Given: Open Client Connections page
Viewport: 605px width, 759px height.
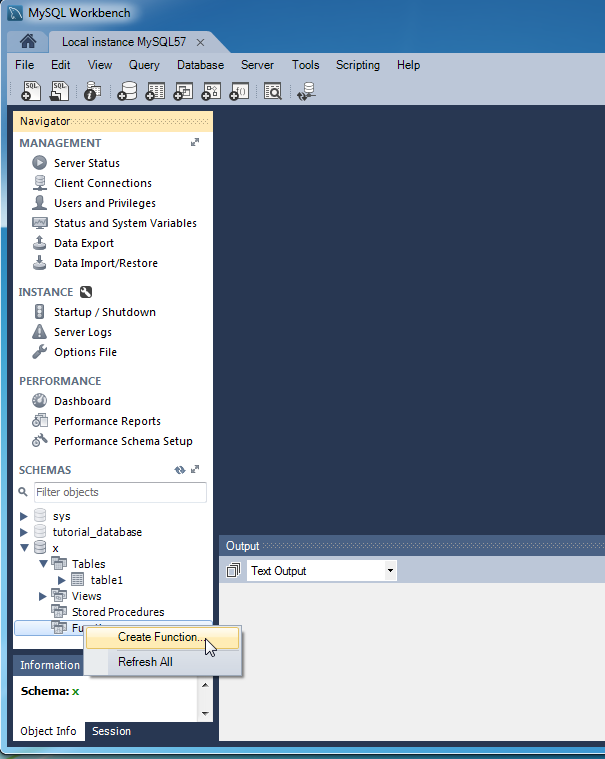Looking at the screenshot, I should point(103,183).
